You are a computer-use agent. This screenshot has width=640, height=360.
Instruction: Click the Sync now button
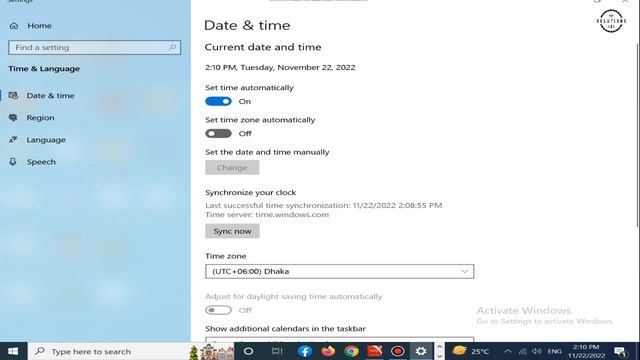click(232, 231)
